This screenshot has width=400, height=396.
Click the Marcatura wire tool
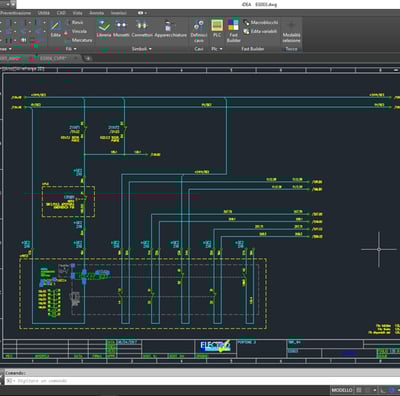click(x=79, y=40)
